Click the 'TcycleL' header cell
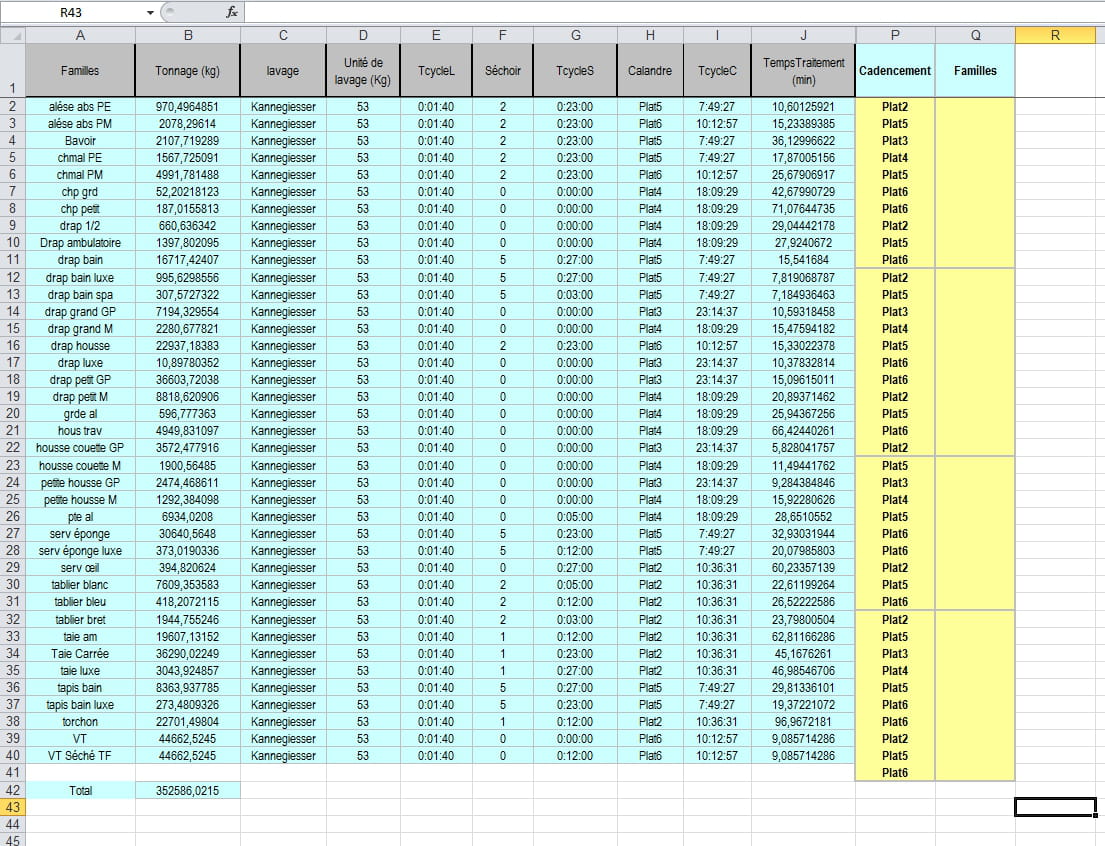Image resolution: width=1105 pixels, height=846 pixels. 436,70
